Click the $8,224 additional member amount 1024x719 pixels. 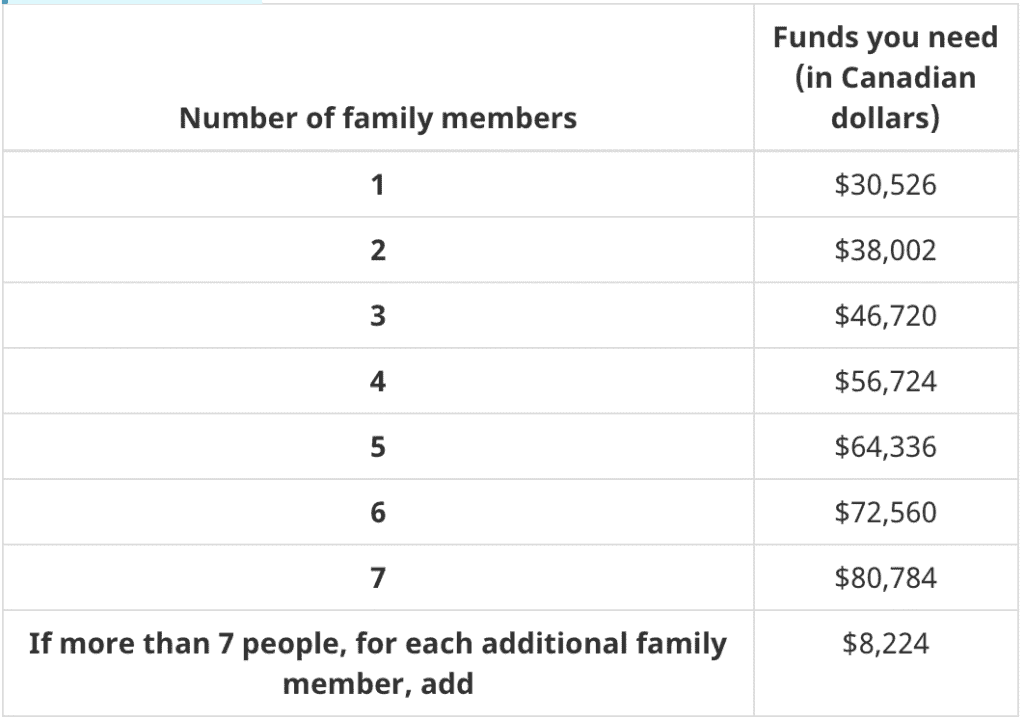tap(885, 644)
